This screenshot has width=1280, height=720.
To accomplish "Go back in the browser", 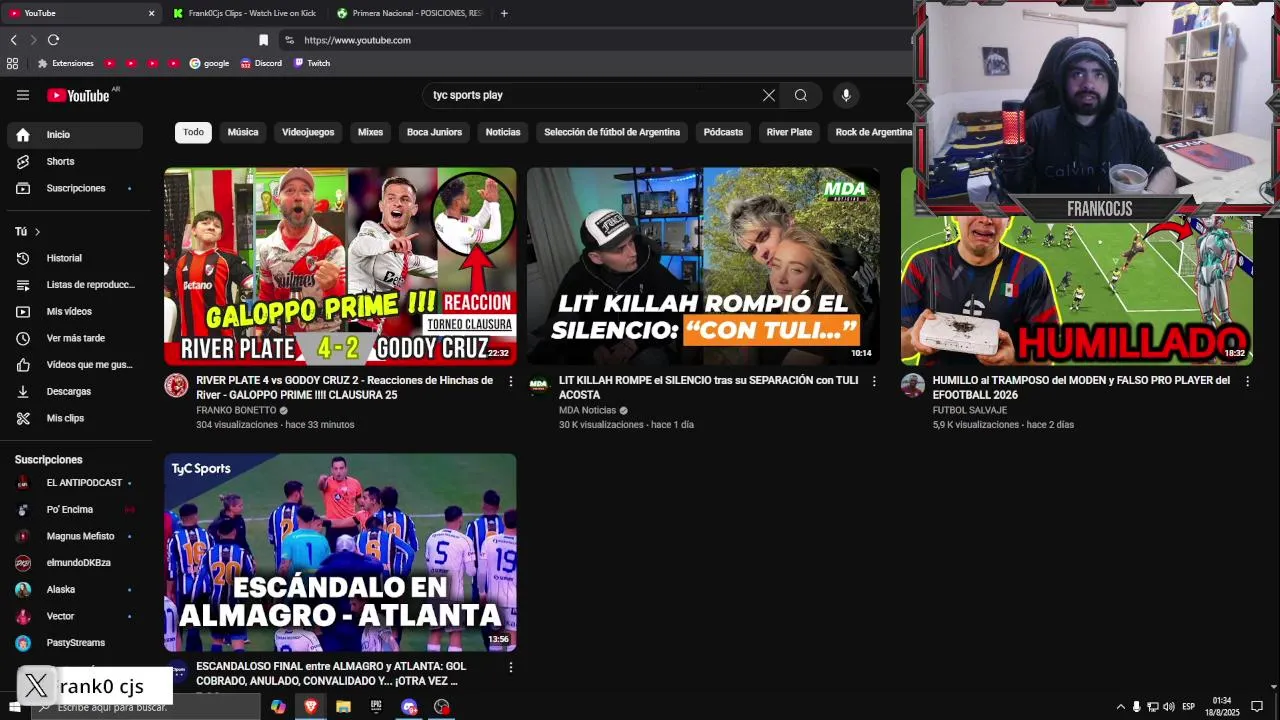I will pos(13,40).
